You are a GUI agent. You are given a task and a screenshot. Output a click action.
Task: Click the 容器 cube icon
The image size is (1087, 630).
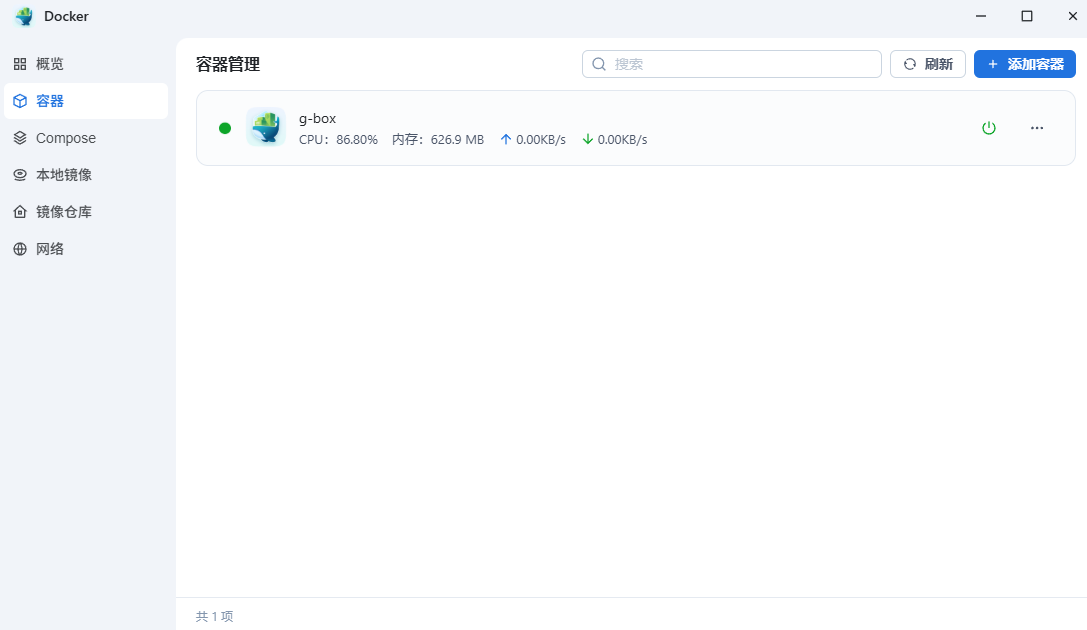(x=20, y=101)
